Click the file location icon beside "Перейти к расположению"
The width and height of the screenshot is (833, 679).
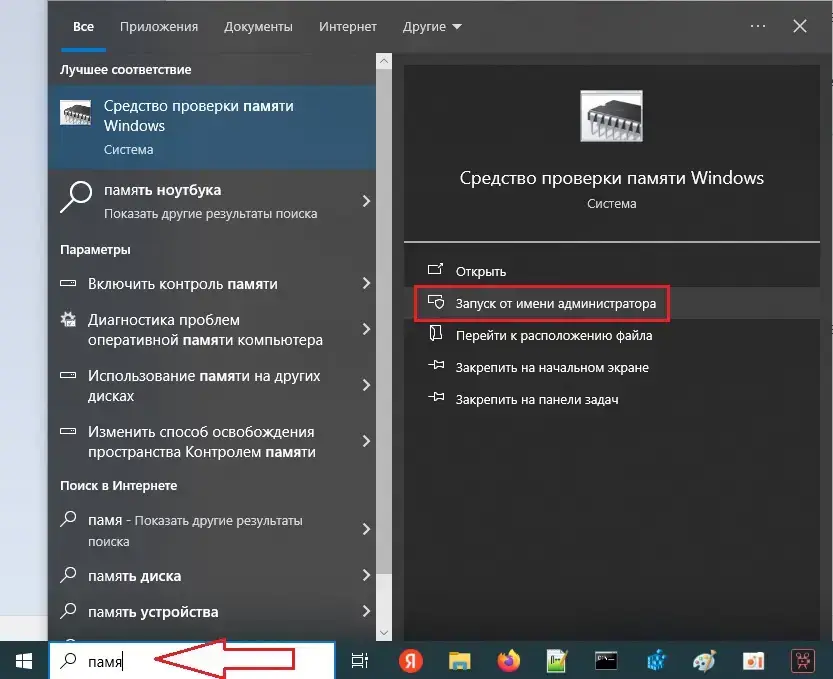(x=436, y=333)
